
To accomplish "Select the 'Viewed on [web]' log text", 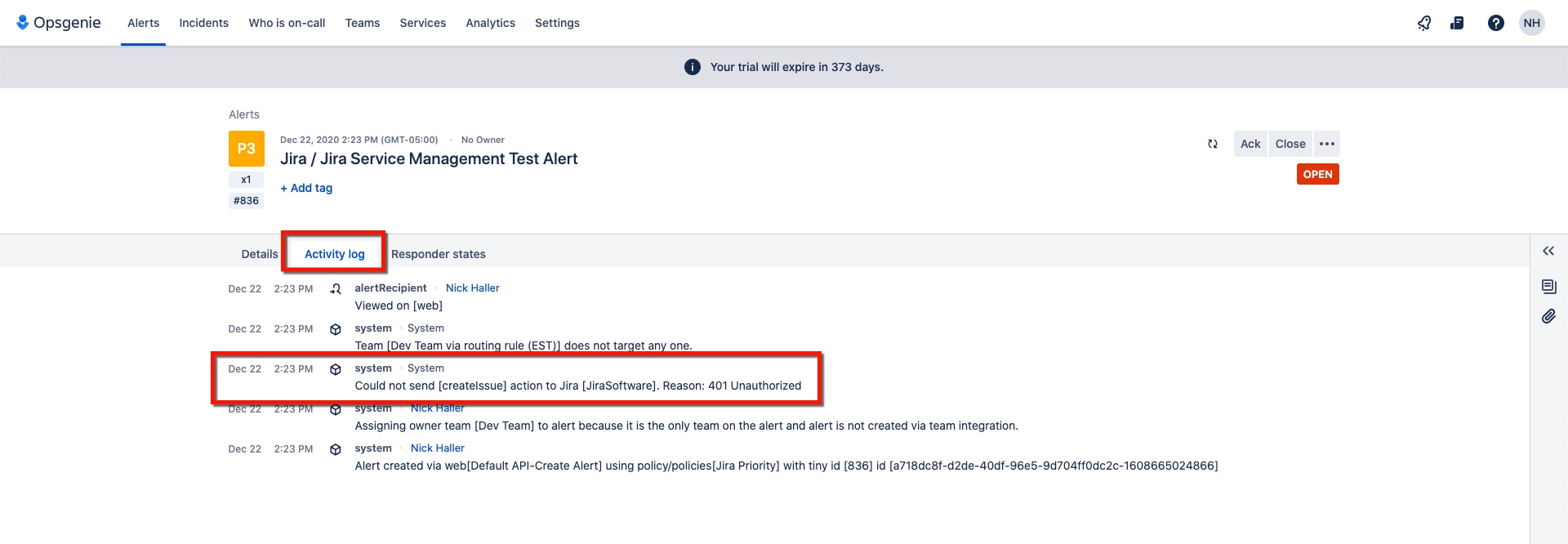I will (399, 306).
